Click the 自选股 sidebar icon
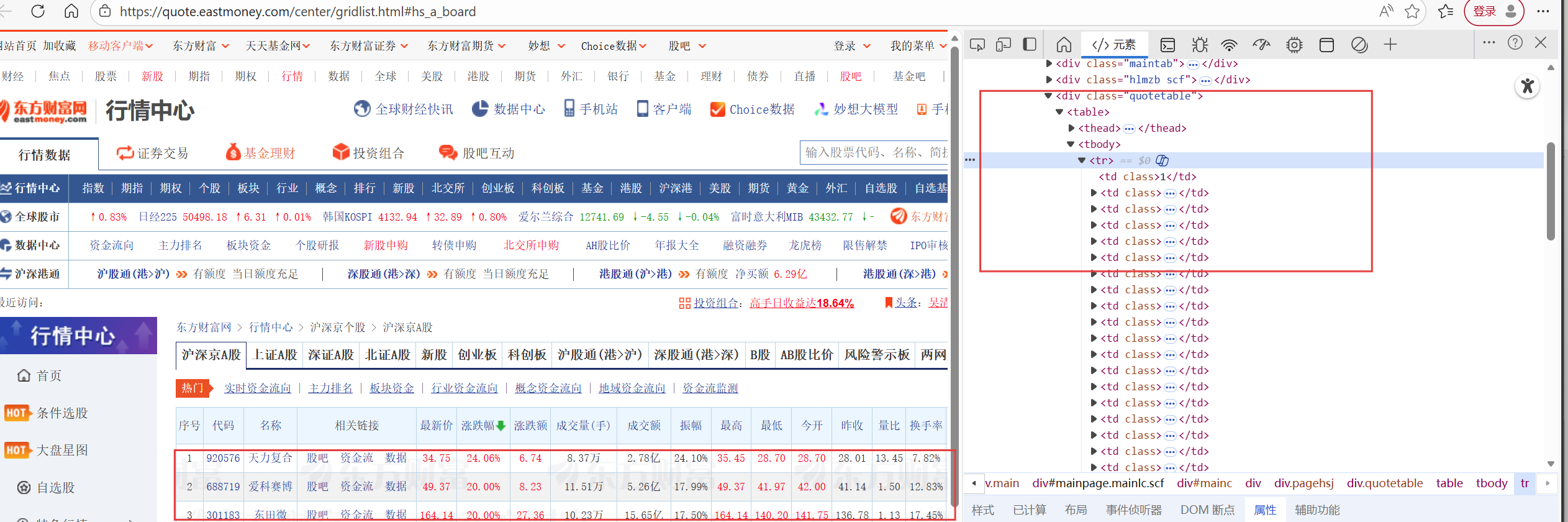The height and width of the screenshot is (522, 1568). [24, 487]
